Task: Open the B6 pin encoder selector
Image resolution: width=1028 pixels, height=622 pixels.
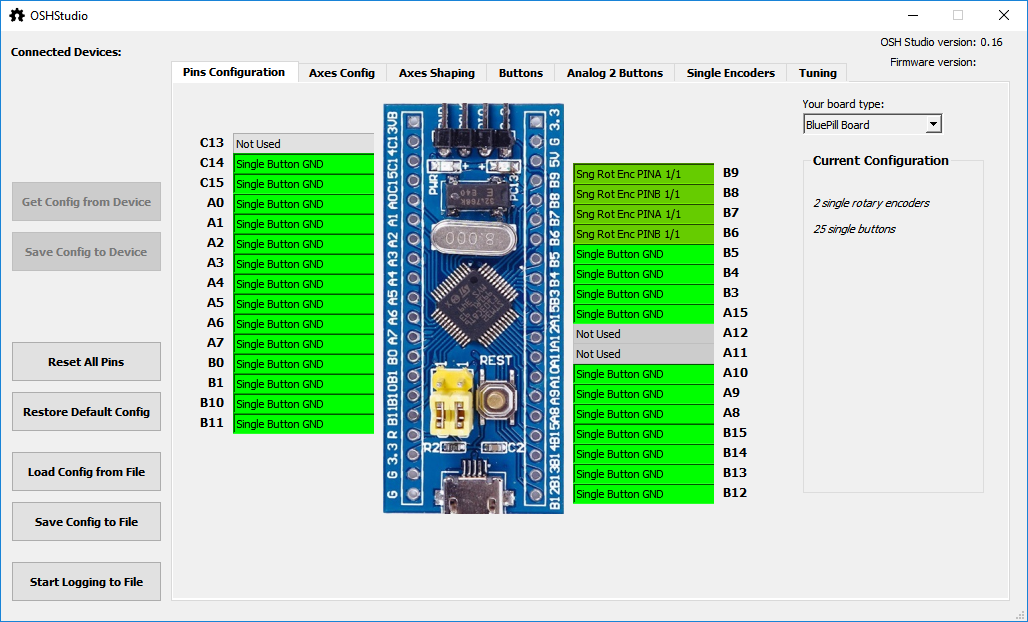Action: [x=643, y=234]
